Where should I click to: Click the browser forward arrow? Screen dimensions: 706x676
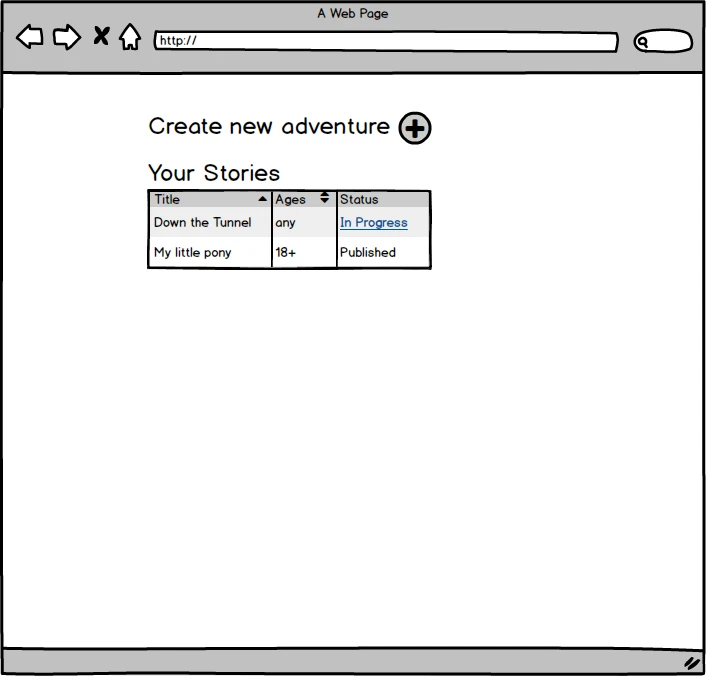pyautogui.click(x=67, y=37)
